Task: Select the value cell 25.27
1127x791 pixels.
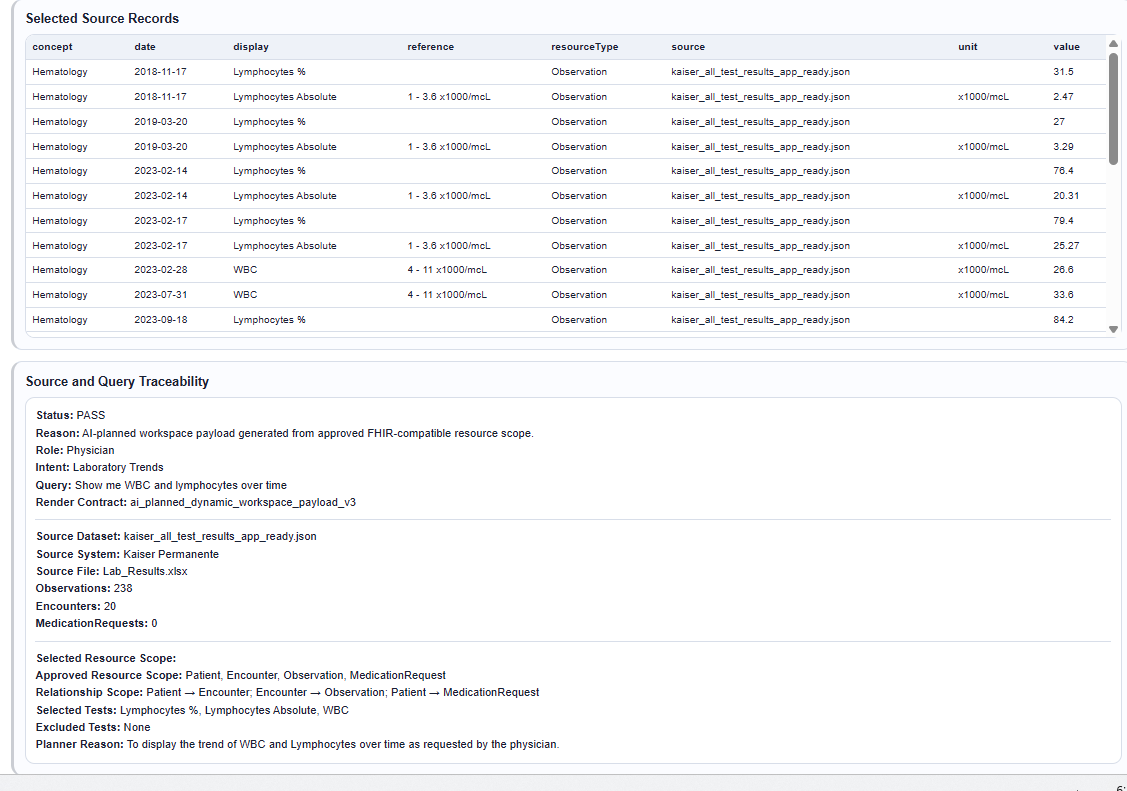Action: [1066, 246]
